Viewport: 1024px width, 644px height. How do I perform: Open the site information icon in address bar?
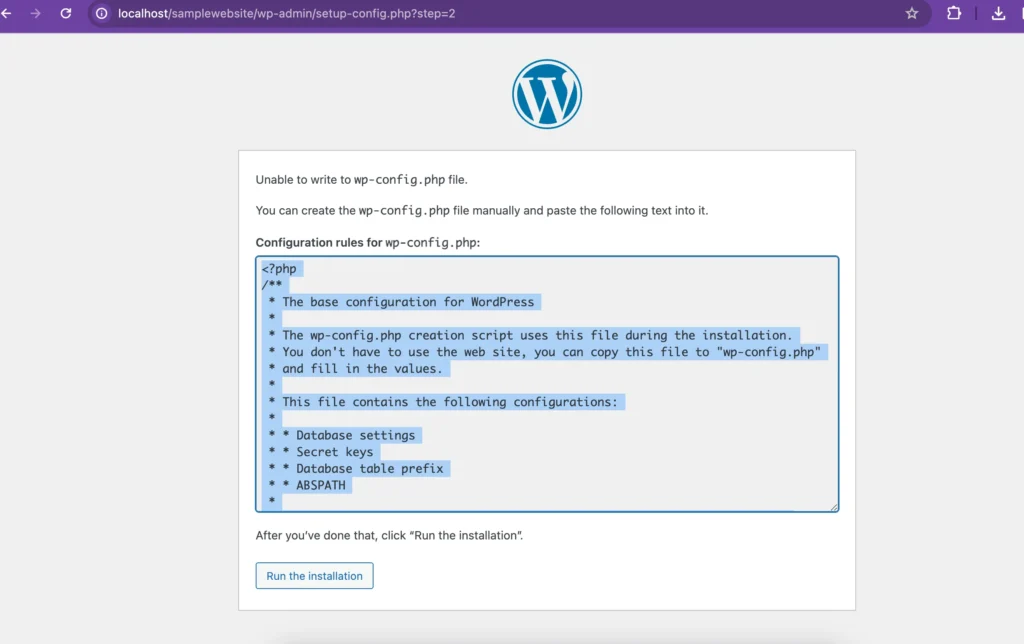102,13
